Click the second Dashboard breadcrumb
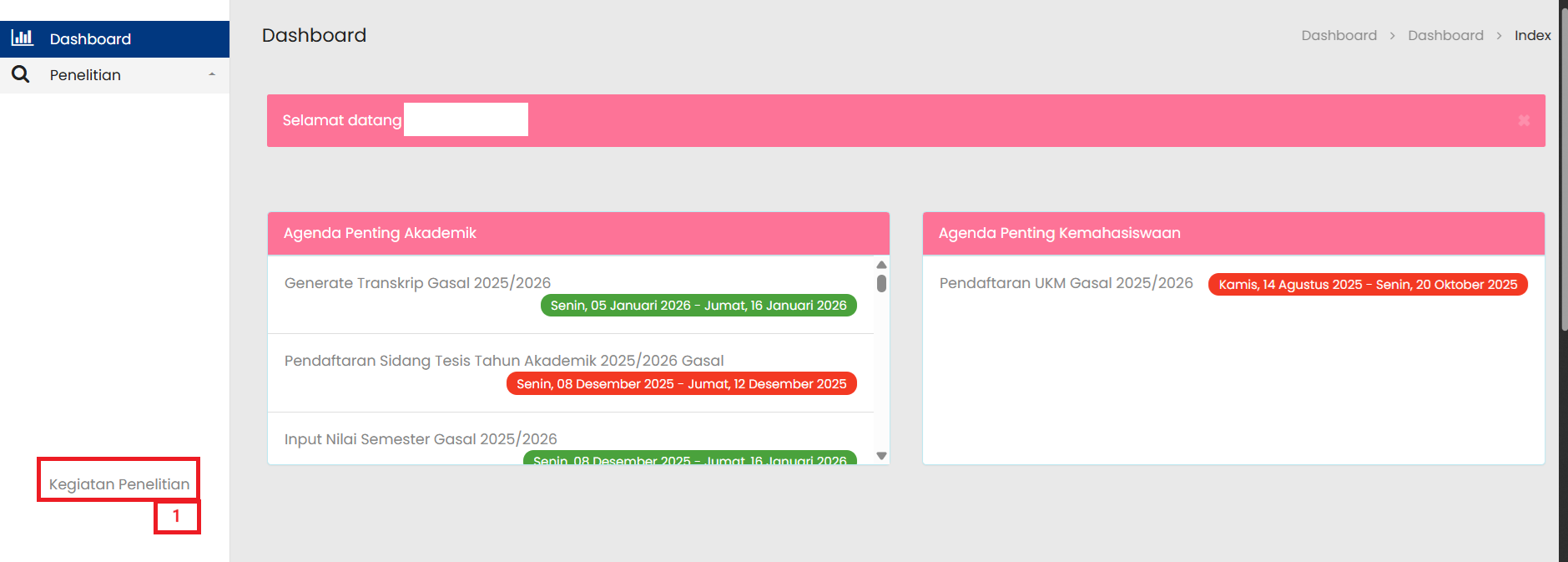This screenshot has height=562, width=1568. pos(1445,35)
